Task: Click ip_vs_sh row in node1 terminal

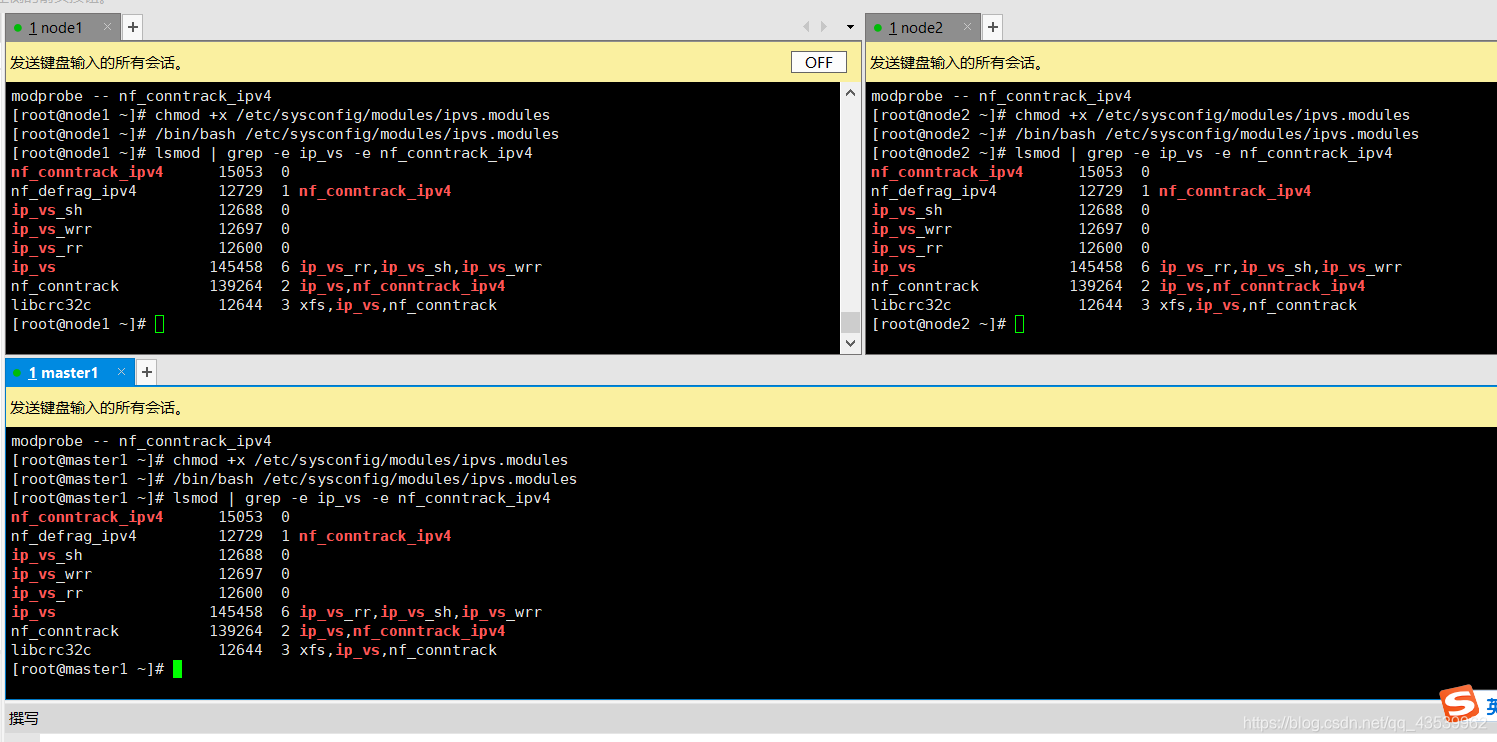Action: point(151,210)
